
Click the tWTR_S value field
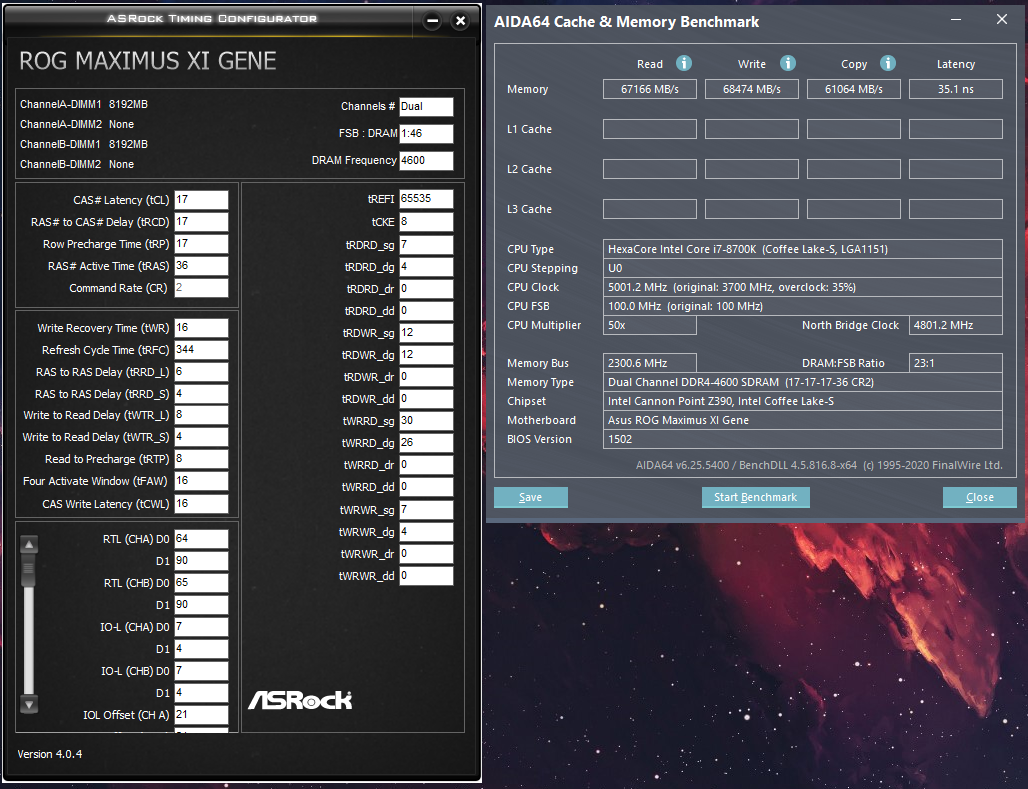[x=201, y=437]
